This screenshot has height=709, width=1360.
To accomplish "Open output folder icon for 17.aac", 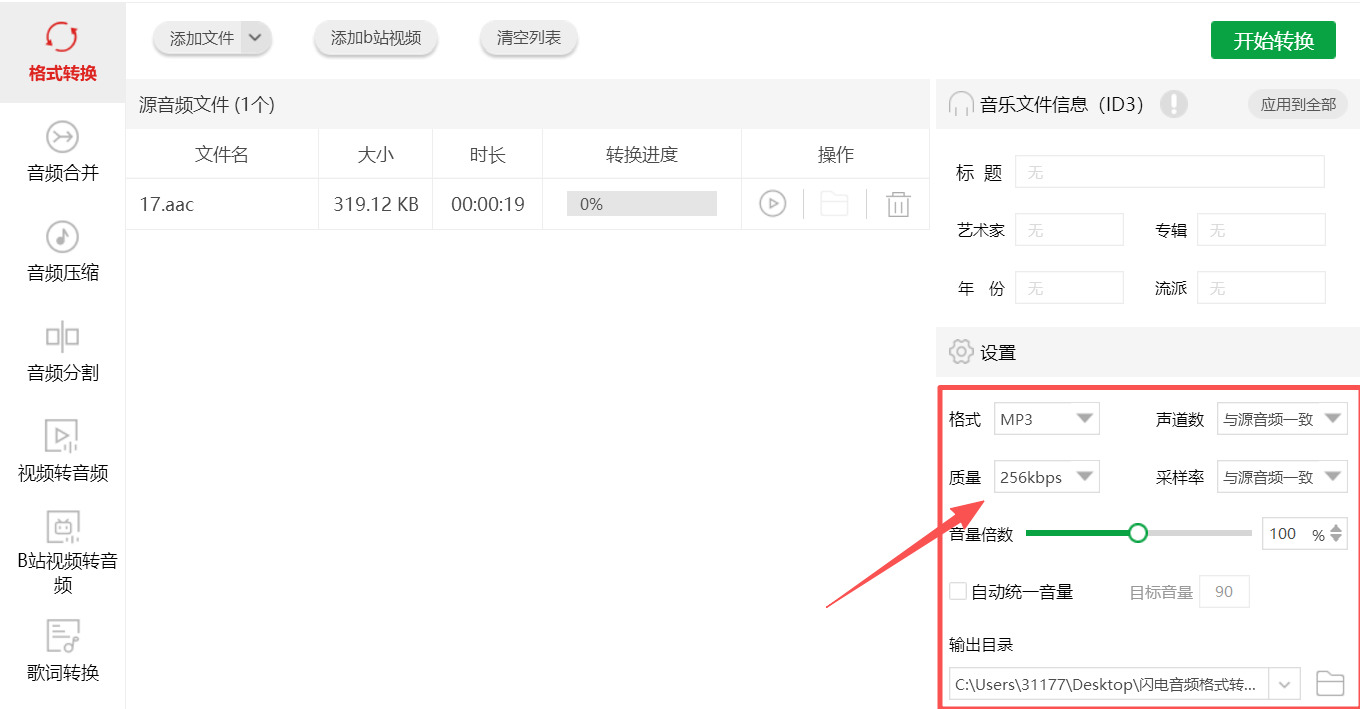I will click(x=834, y=204).
